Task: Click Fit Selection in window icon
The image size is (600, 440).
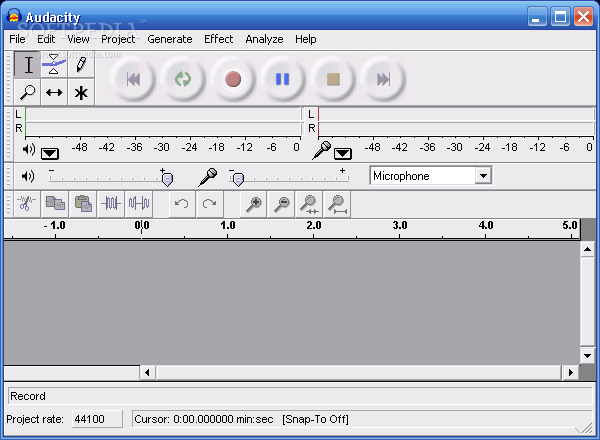Action: click(309, 204)
